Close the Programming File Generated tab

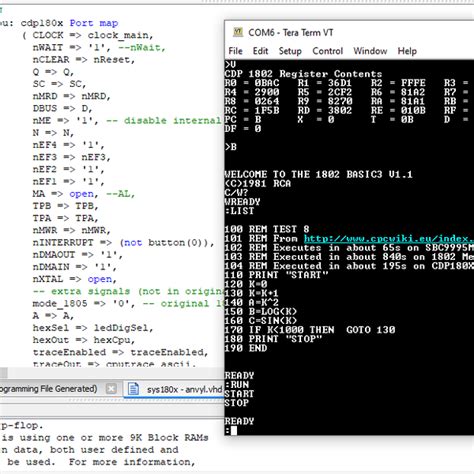point(111,389)
